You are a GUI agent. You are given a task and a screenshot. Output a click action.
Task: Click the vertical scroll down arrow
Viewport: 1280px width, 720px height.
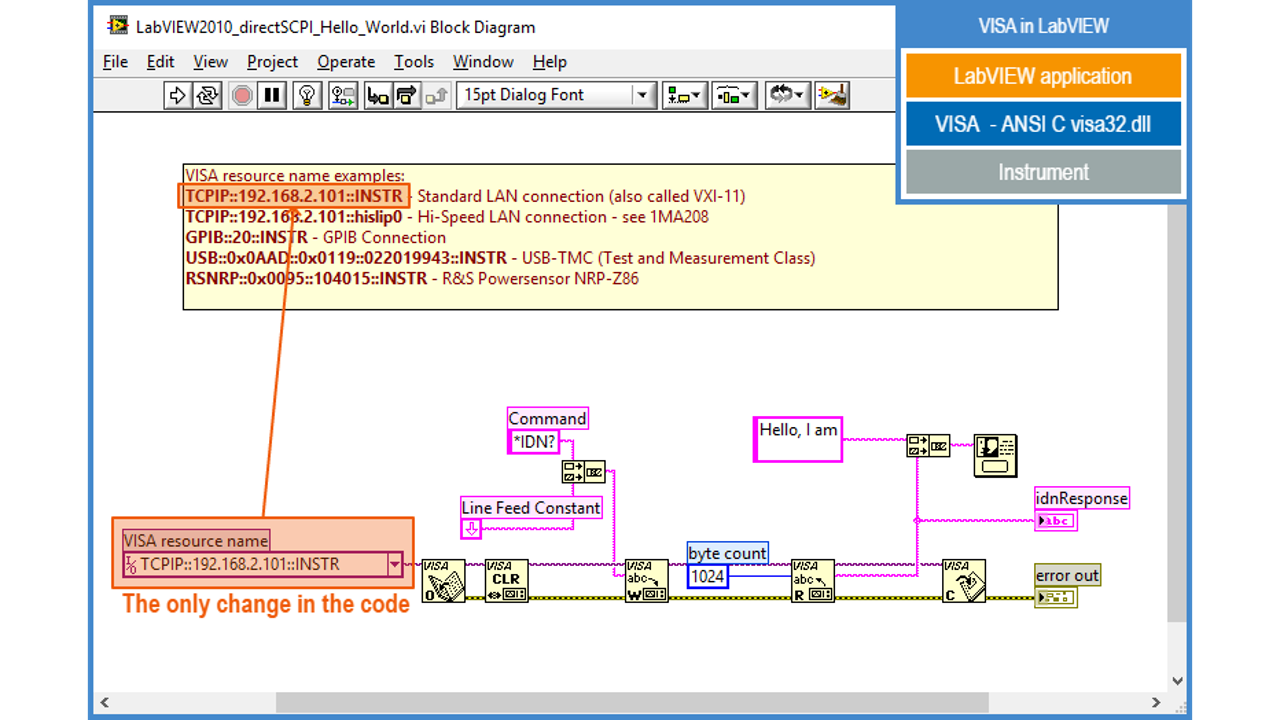pos(1178,681)
